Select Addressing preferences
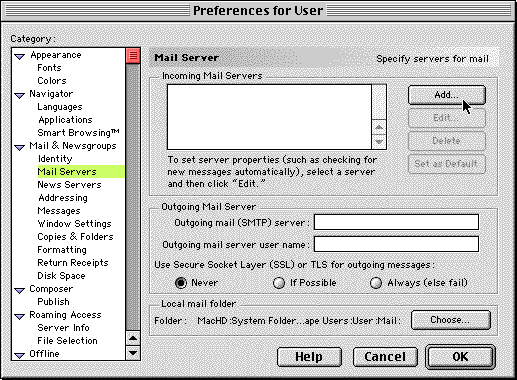Viewport: 517px width, 380px height. pyautogui.click(x=63, y=198)
